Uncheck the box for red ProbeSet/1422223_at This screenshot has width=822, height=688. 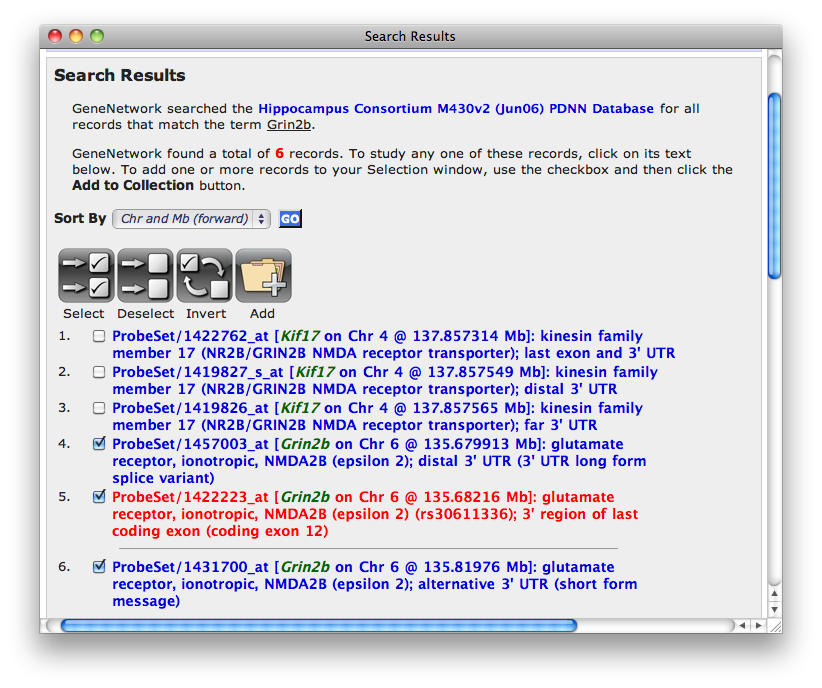(x=99, y=497)
